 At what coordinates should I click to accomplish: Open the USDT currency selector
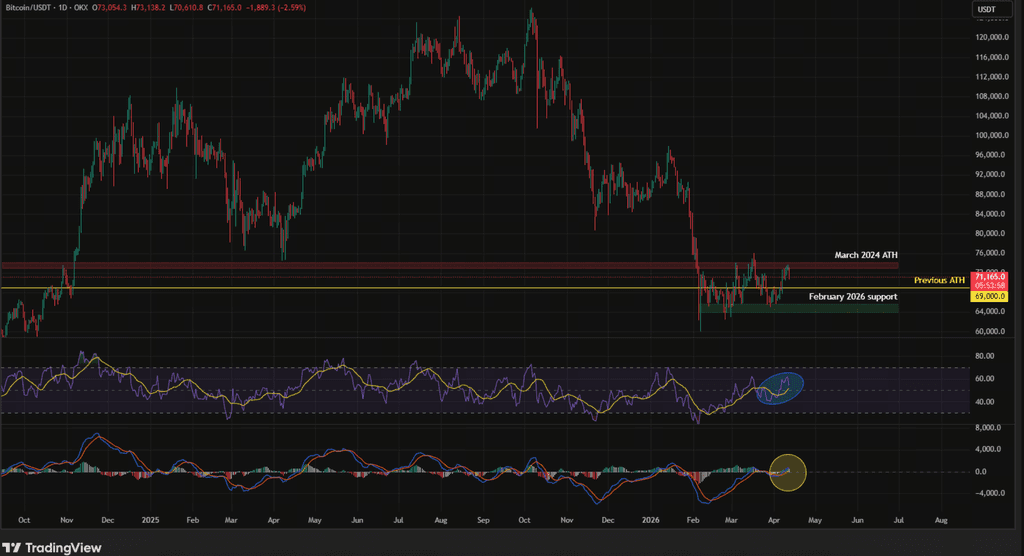990,9
